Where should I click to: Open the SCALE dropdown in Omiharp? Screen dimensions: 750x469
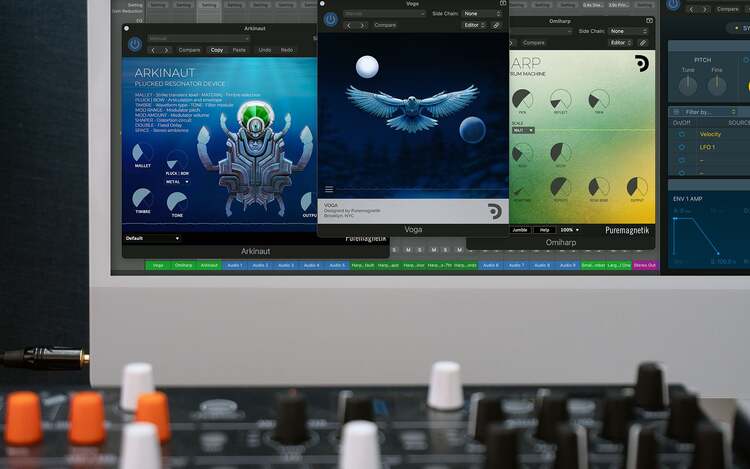pos(523,131)
